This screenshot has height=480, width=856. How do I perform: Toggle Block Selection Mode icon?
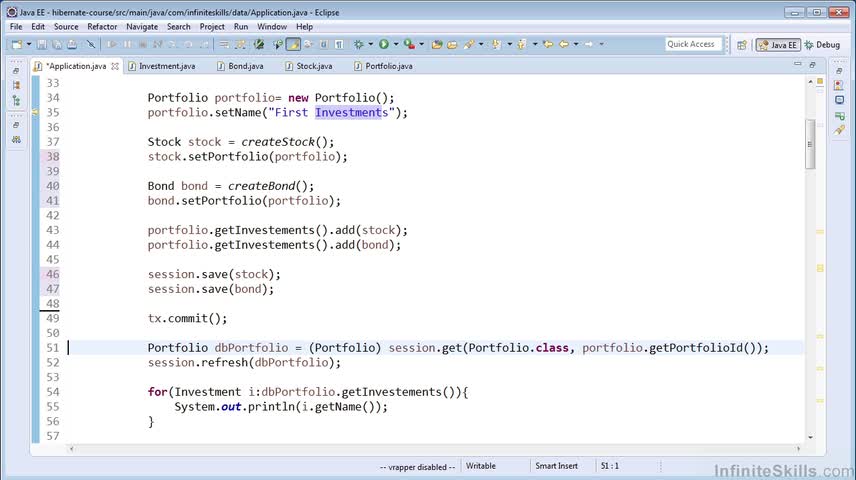324,44
